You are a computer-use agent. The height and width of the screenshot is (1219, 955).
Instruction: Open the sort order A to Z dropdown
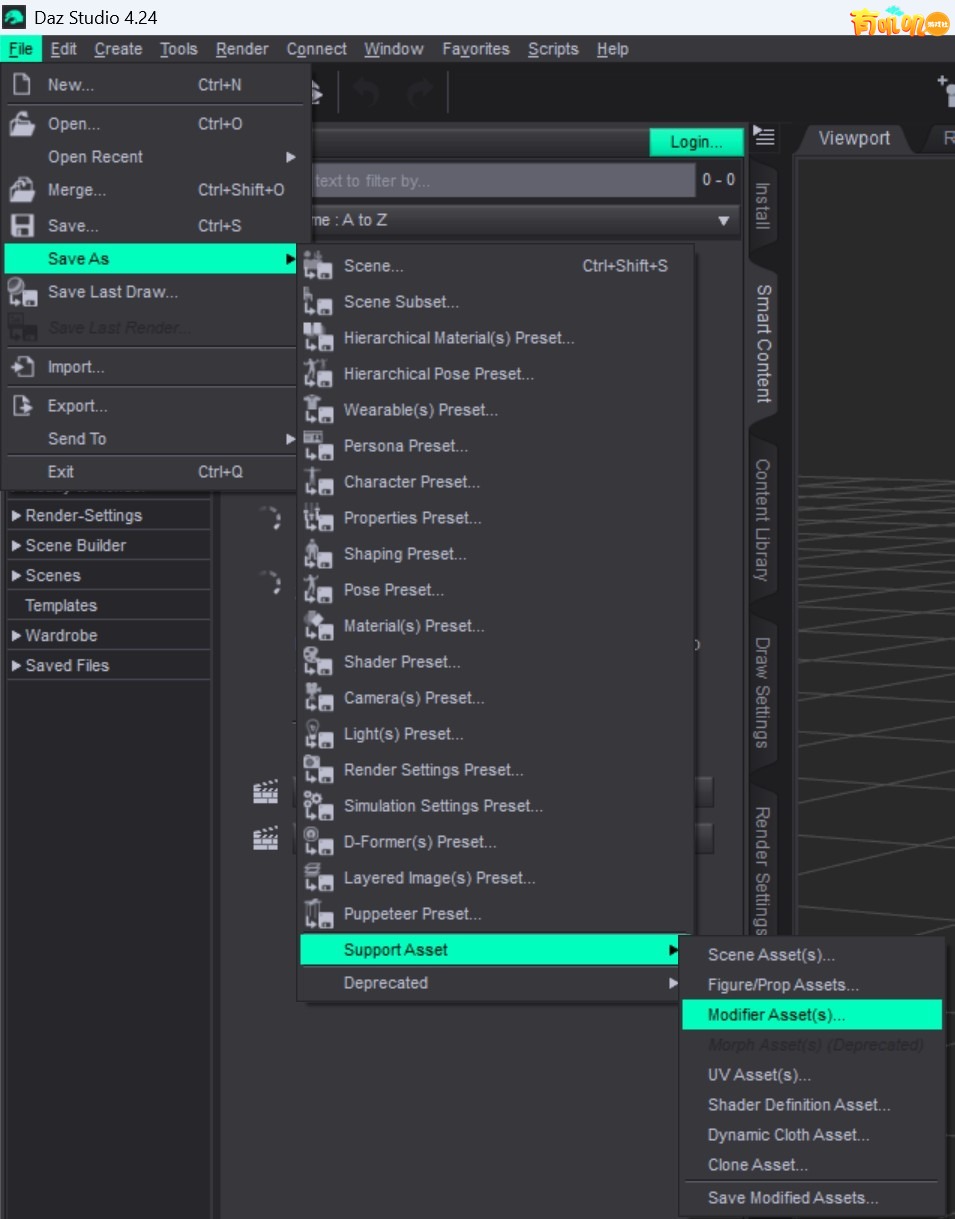[722, 220]
